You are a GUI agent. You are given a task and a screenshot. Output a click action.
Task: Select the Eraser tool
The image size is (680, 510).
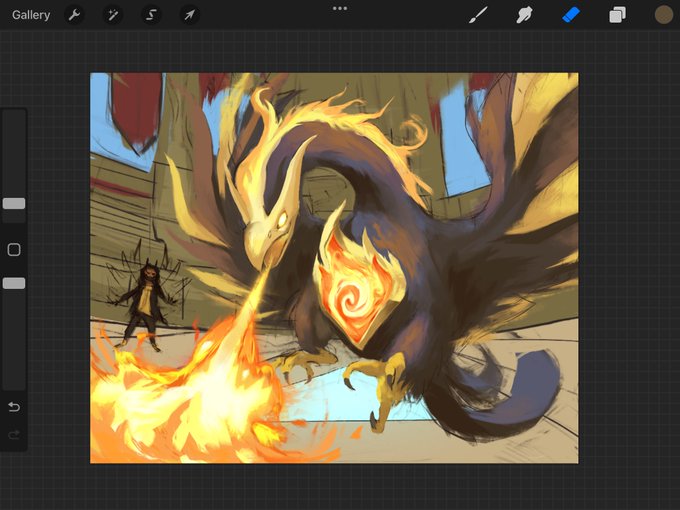coord(571,15)
